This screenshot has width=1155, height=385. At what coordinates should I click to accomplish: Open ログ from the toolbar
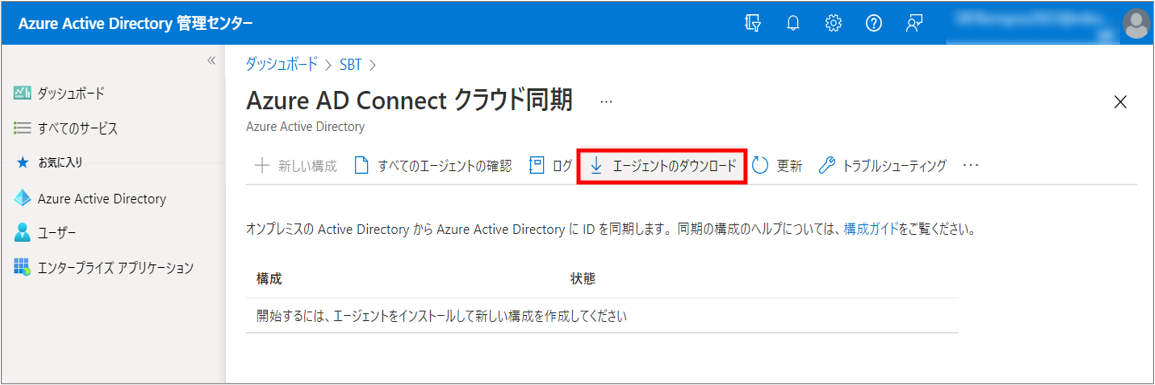(551, 166)
